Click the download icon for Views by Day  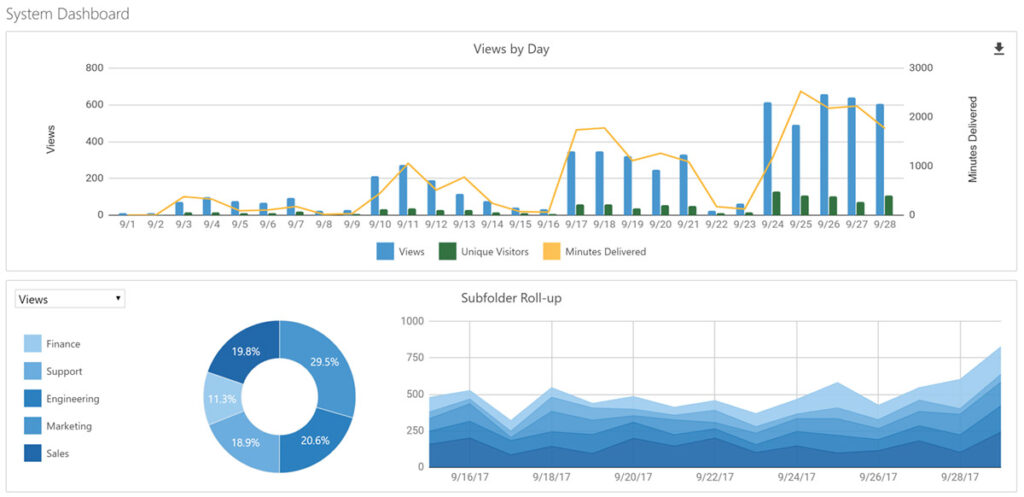pos(998,49)
